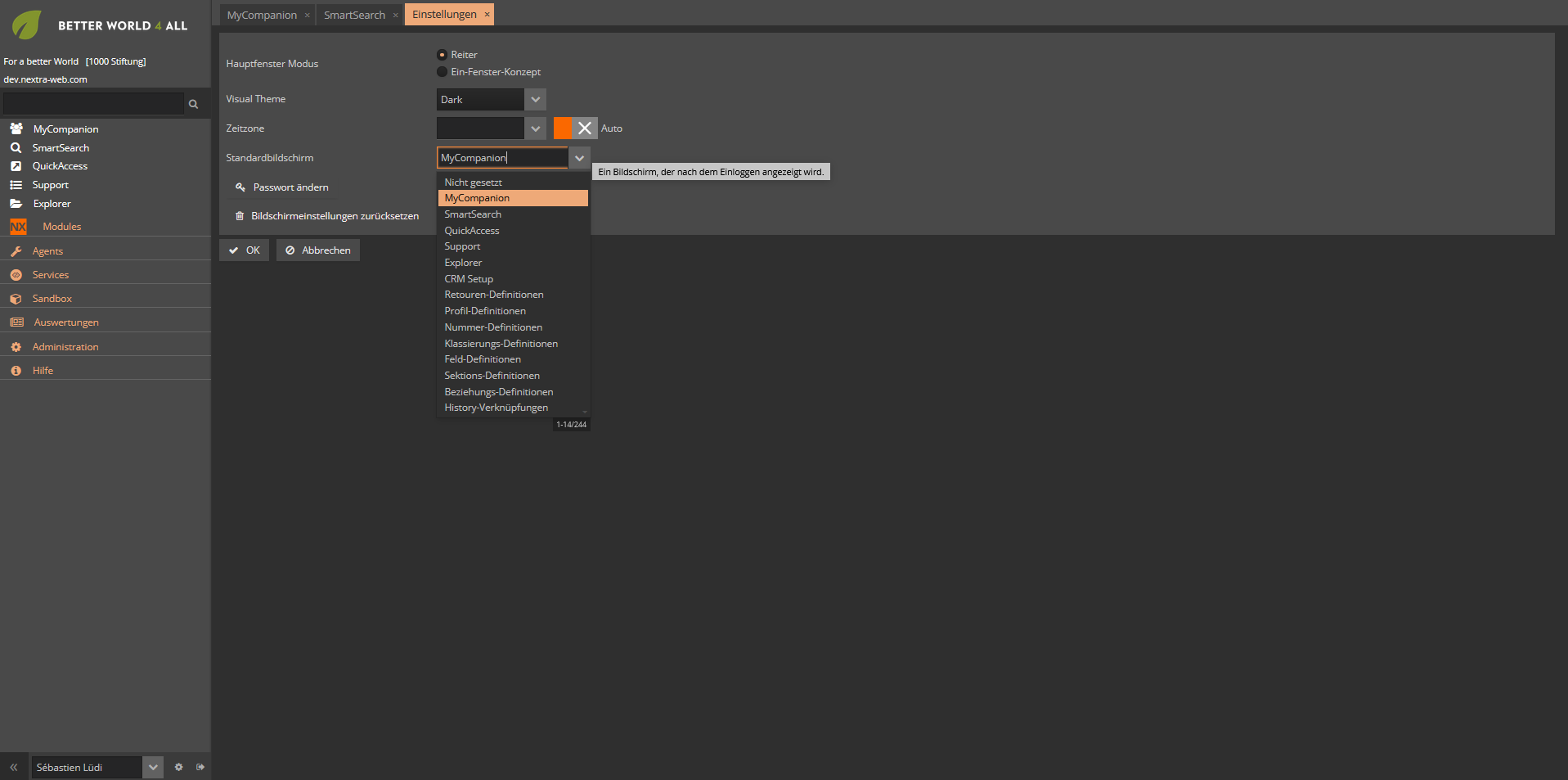Open Administration via the gear icon
The height and width of the screenshot is (780, 1568).
(x=16, y=346)
